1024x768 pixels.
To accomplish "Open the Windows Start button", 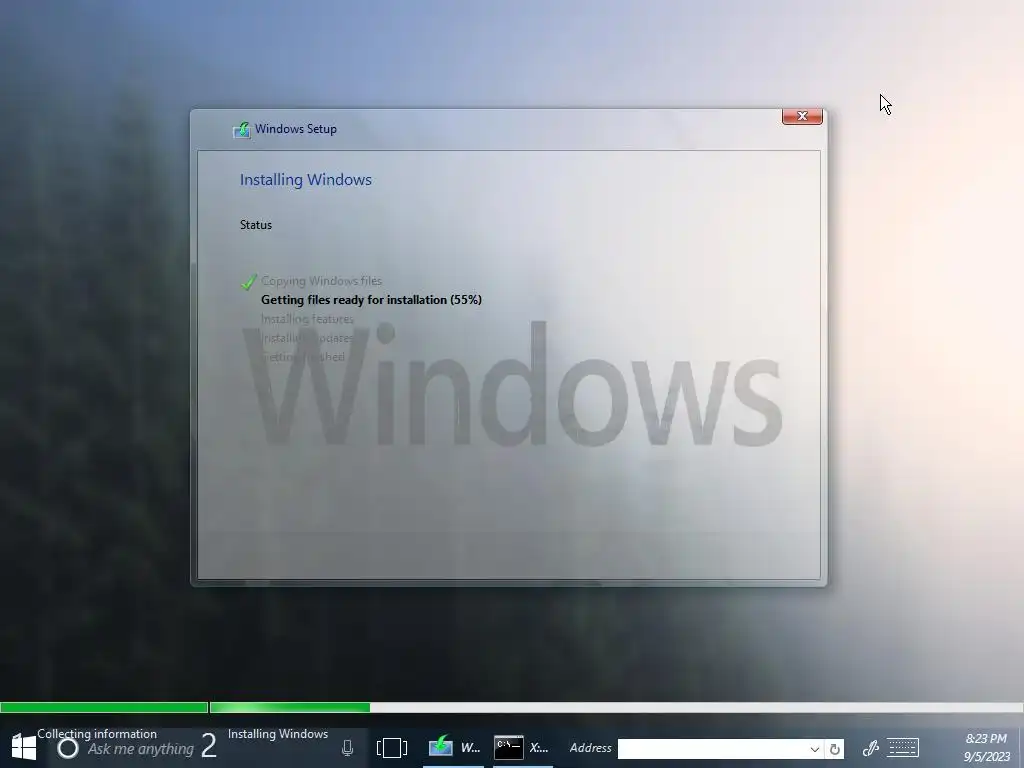I will click(x=24, y=747).
